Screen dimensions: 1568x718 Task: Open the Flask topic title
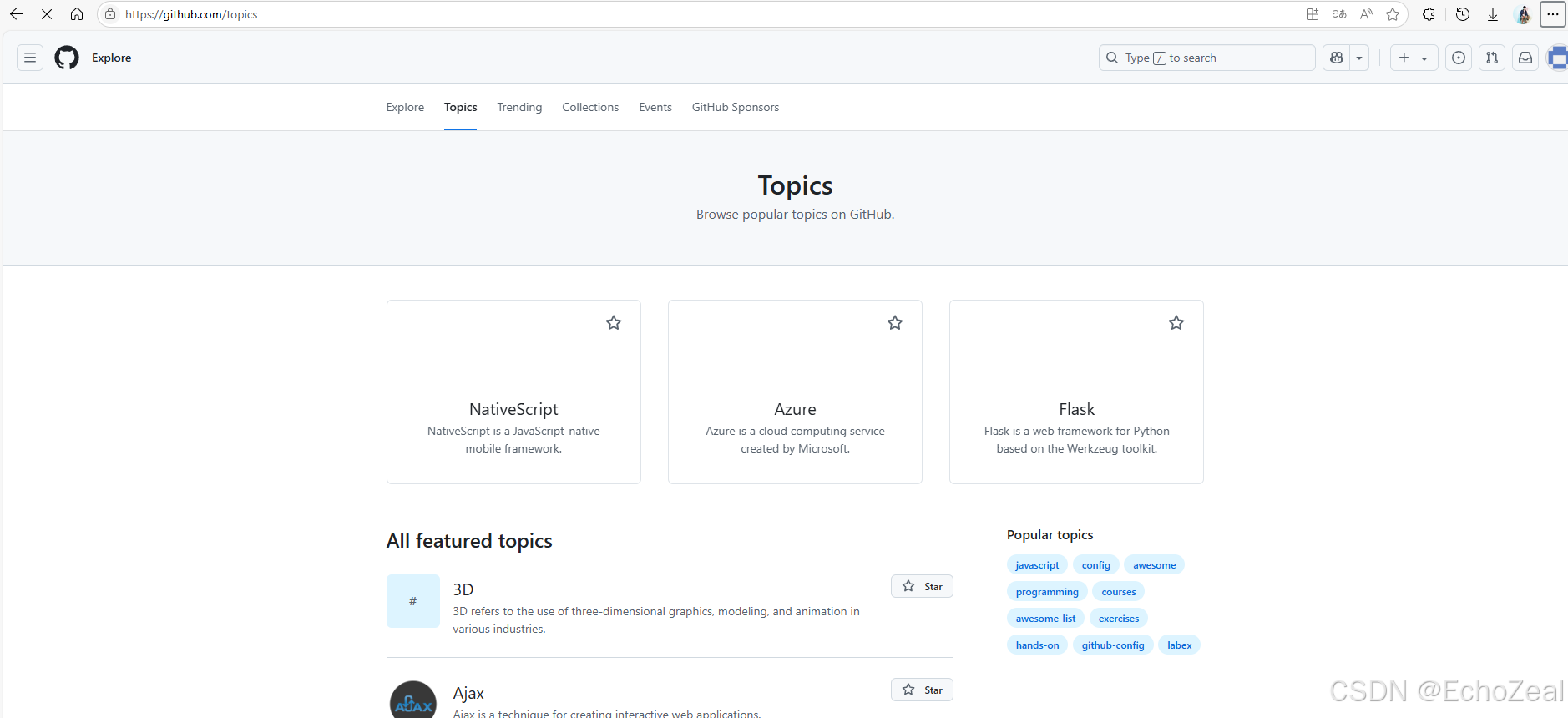(x=1076, y=409)
